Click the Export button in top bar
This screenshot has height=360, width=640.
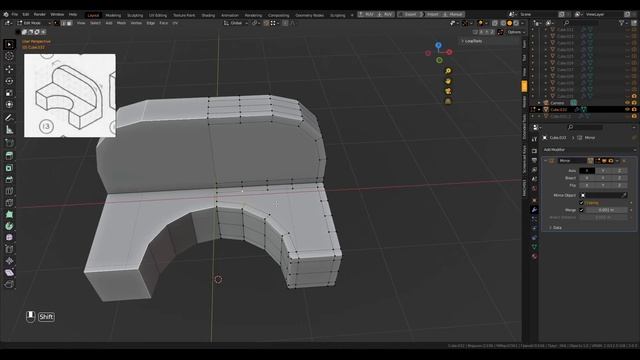[x=409, y=14]
